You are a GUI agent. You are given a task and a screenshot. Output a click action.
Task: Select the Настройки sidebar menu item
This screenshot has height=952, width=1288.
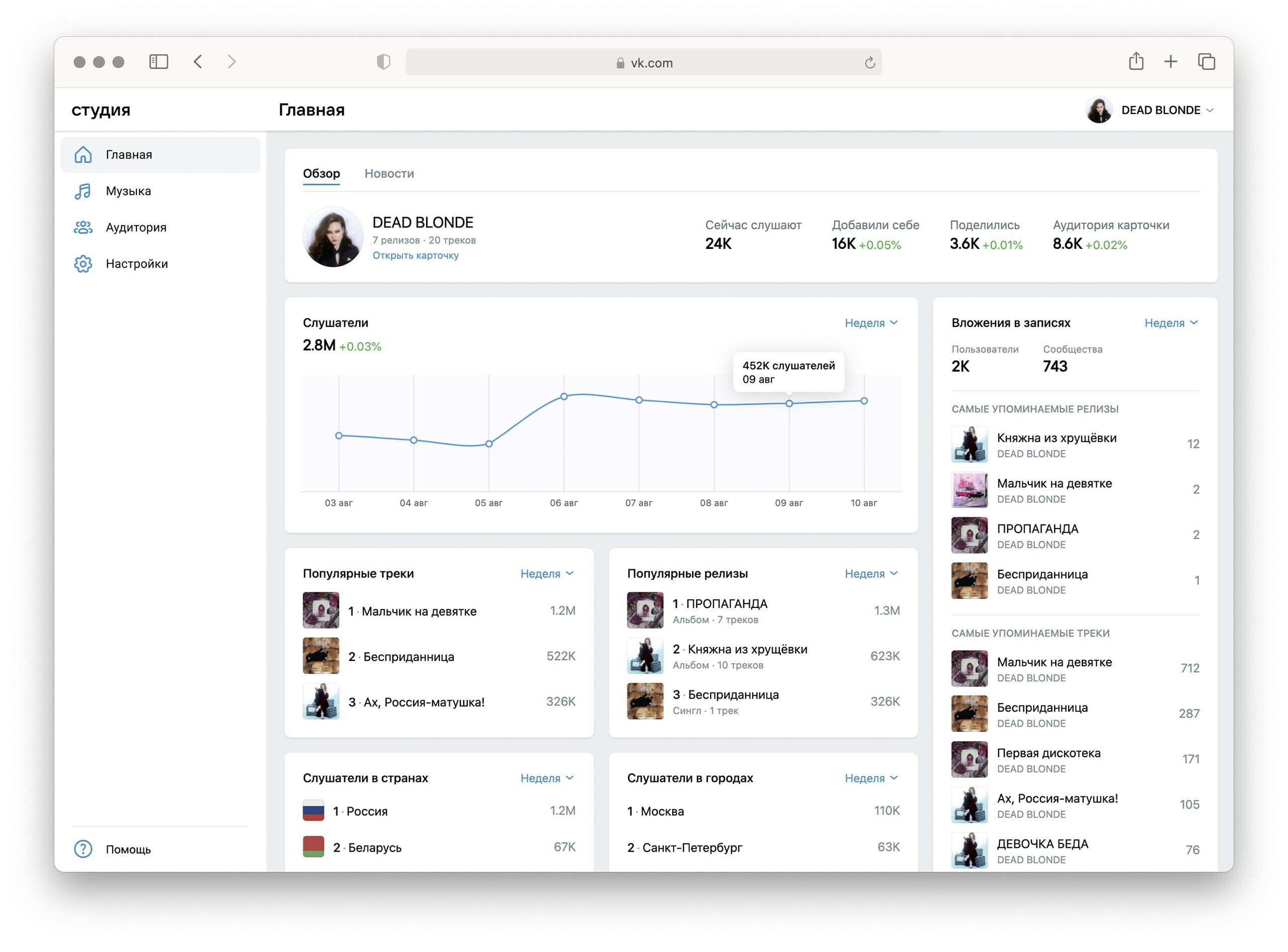(160, 264)
